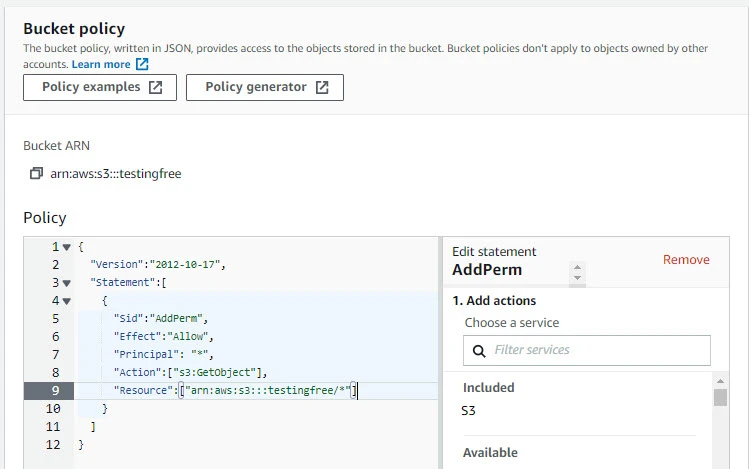This screenshot has width=749, height=469.
Task: Click the statement selector down arrow
Action: point(577,277)
